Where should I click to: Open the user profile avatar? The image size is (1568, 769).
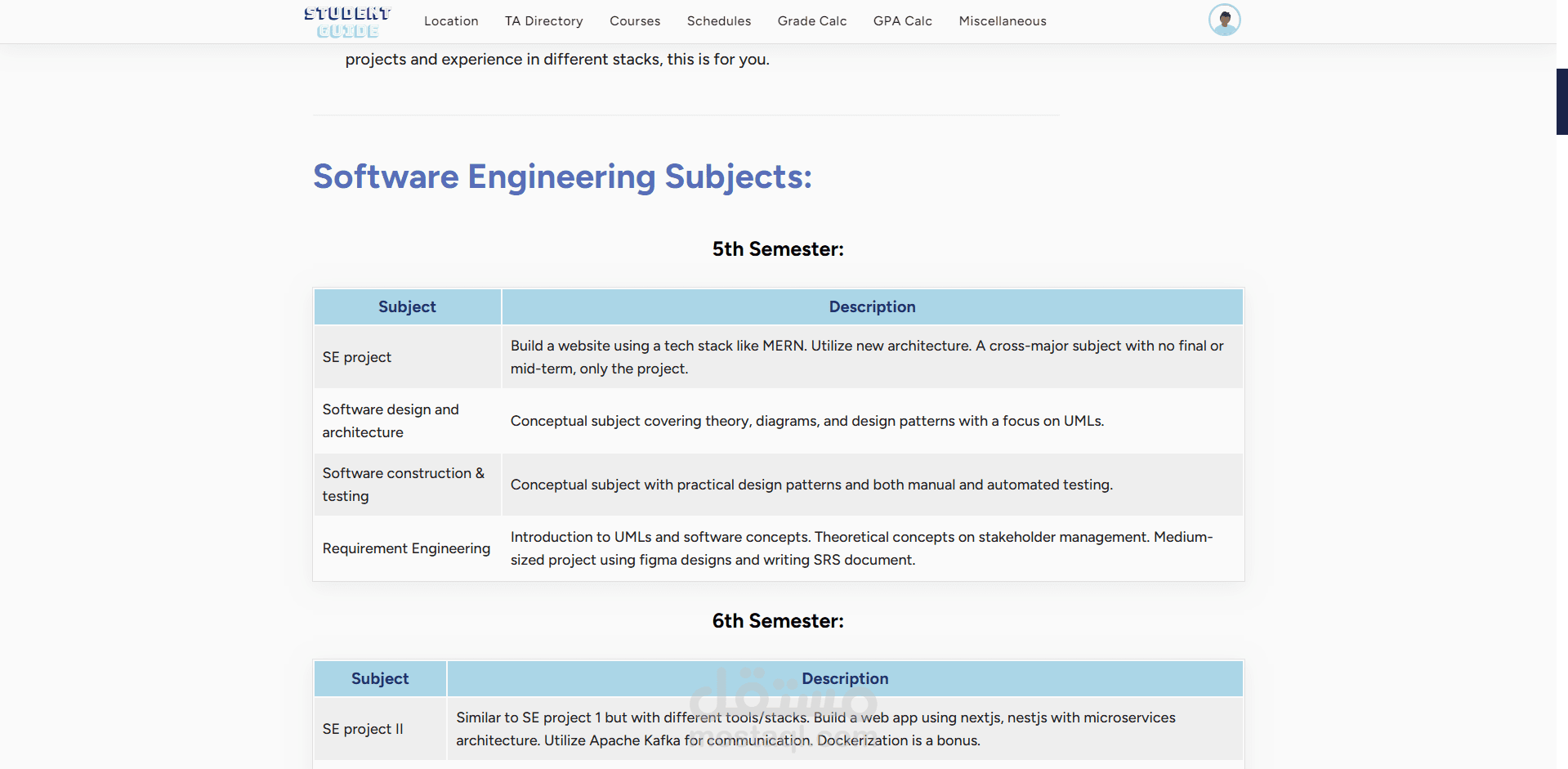1224,20
